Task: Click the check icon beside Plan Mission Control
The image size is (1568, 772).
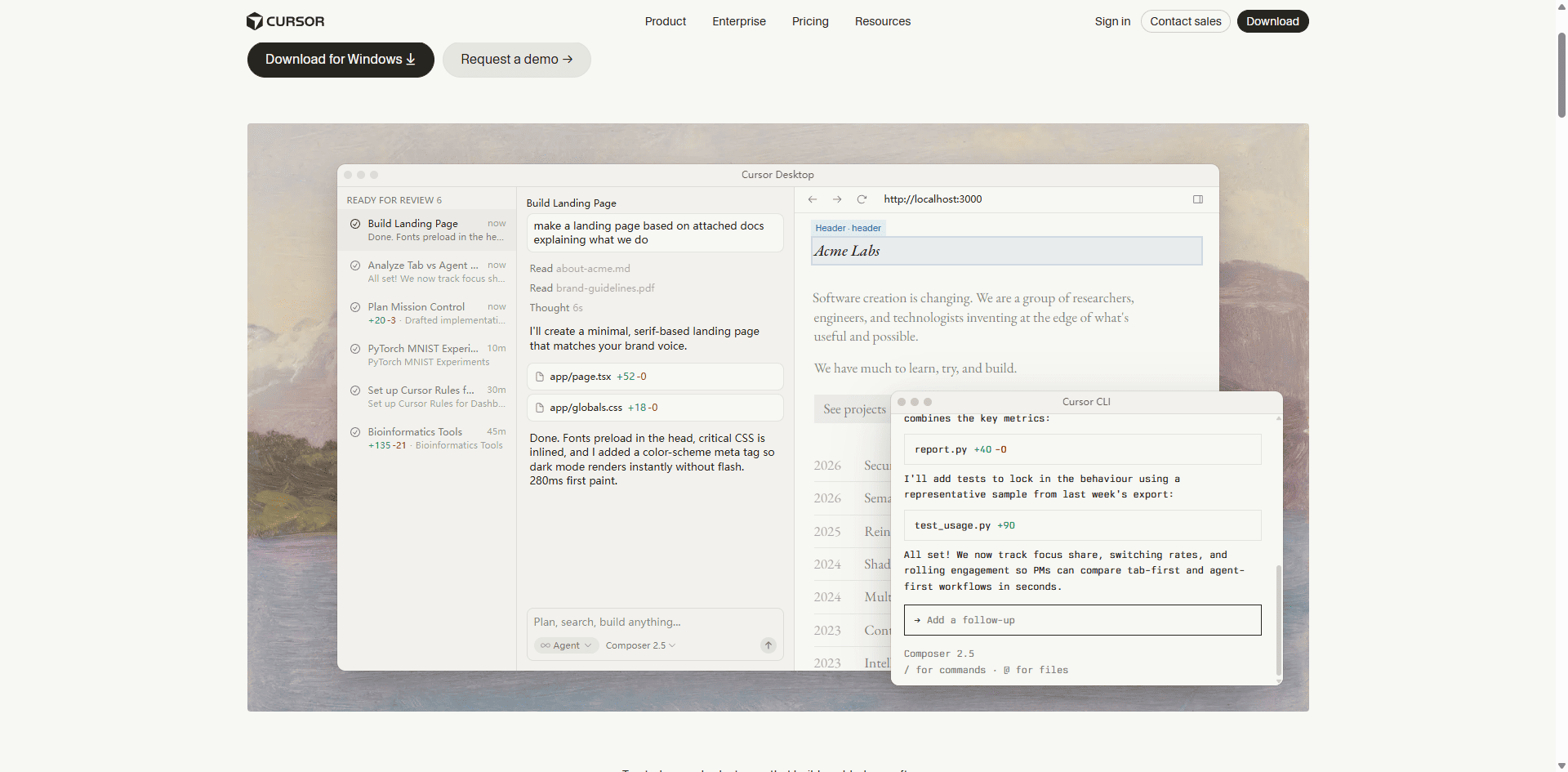Action: [355, 307]
